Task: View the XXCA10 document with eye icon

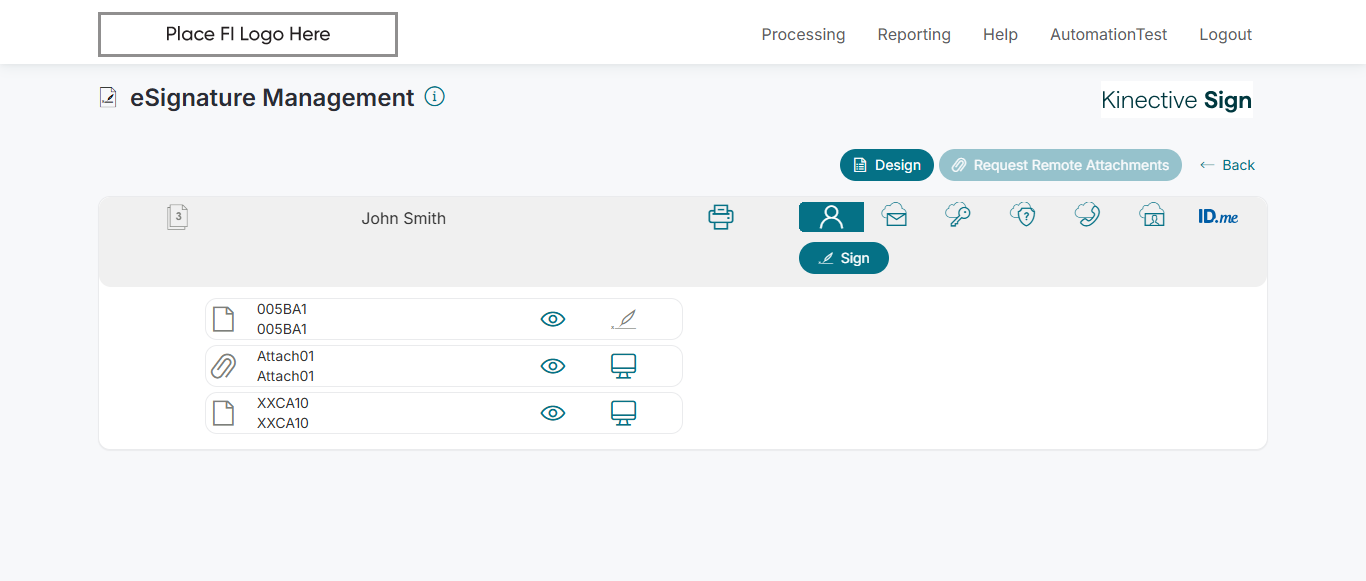Action: pos(553,413)
